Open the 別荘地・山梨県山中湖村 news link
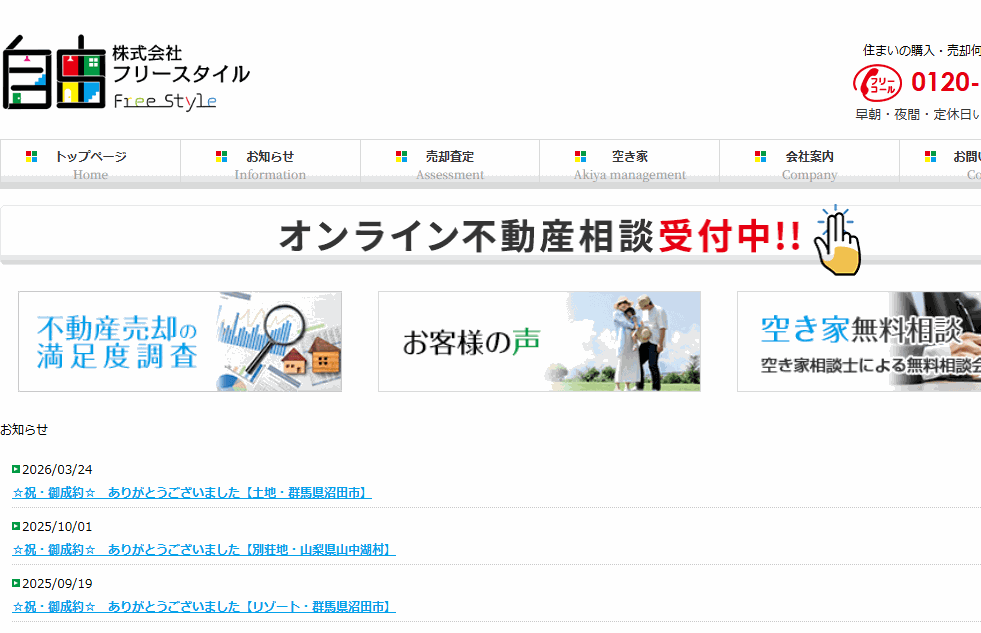Screen dimensions: 981x633 point(204,550)
